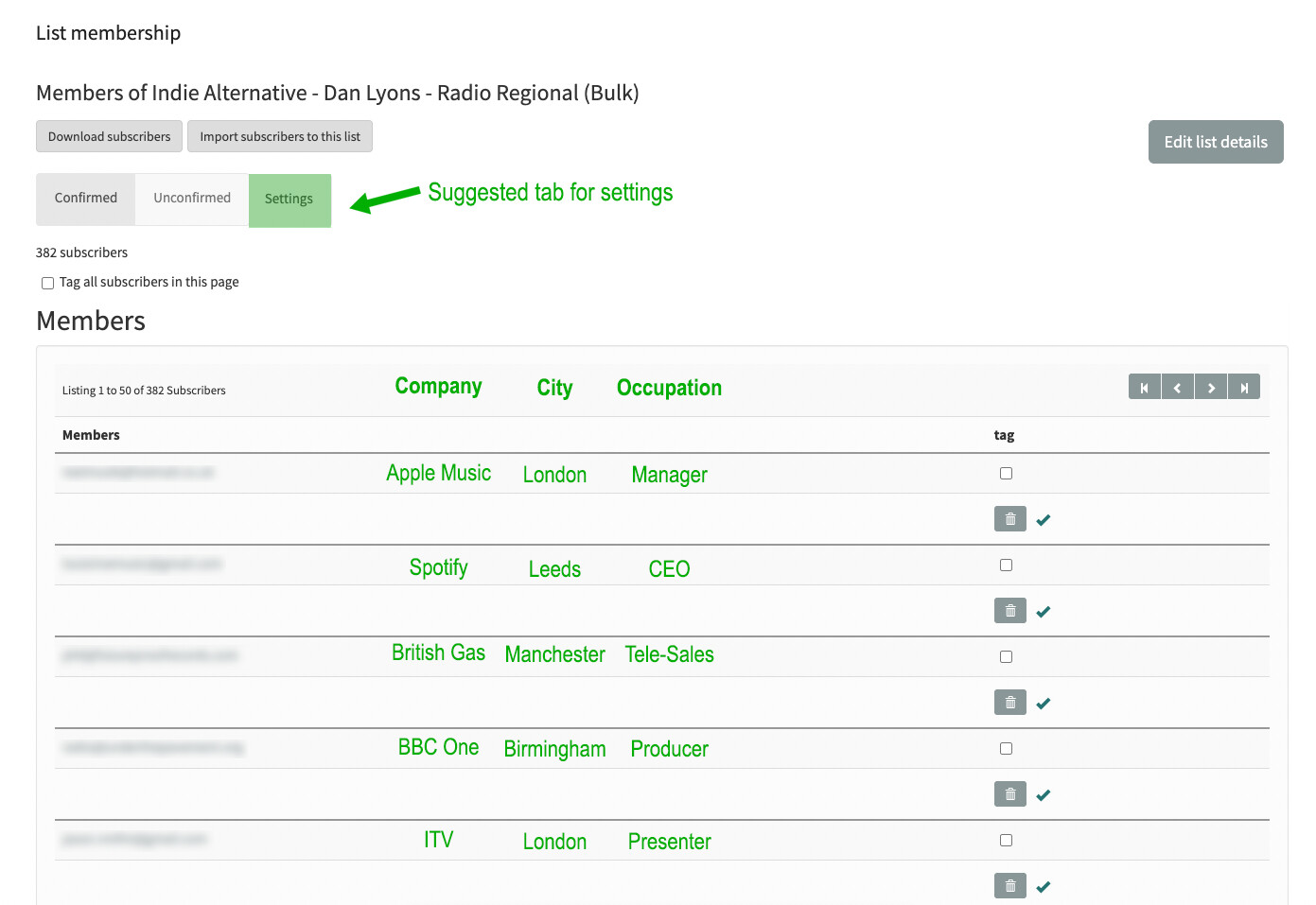
Task: Delete the Apple Music member via trash icon
Action: 1009,519
